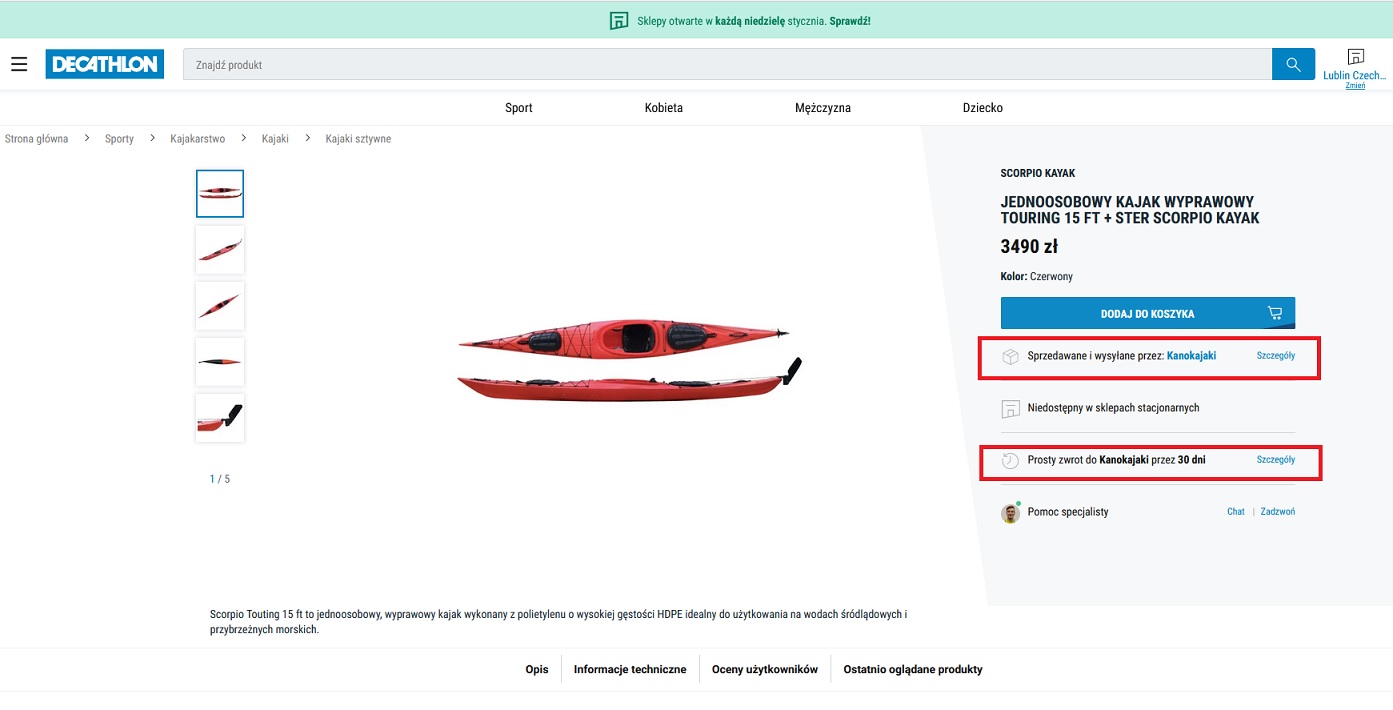Image resolution: width=1393 pixels, height=710 pixels.
Task: Open the Mężczyzna category menu
Action: coord(822,108)
